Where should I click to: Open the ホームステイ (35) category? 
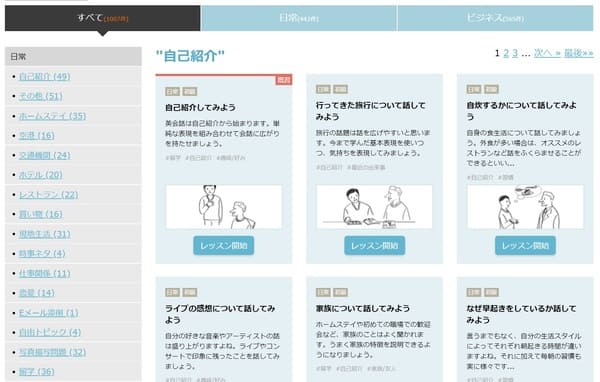click(52, 116)
